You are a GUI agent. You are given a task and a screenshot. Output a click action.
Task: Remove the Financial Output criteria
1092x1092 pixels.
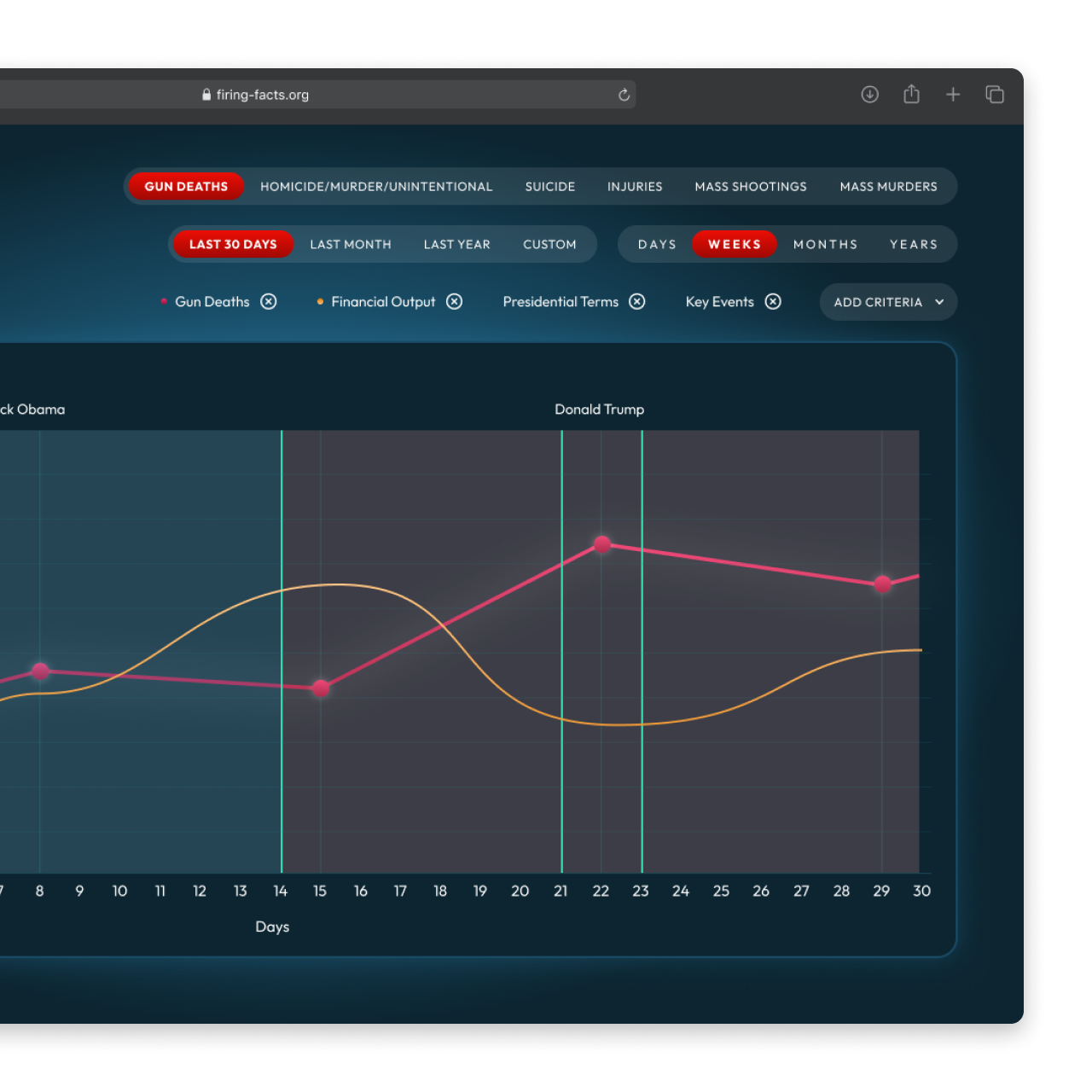[x=455, y=302]
